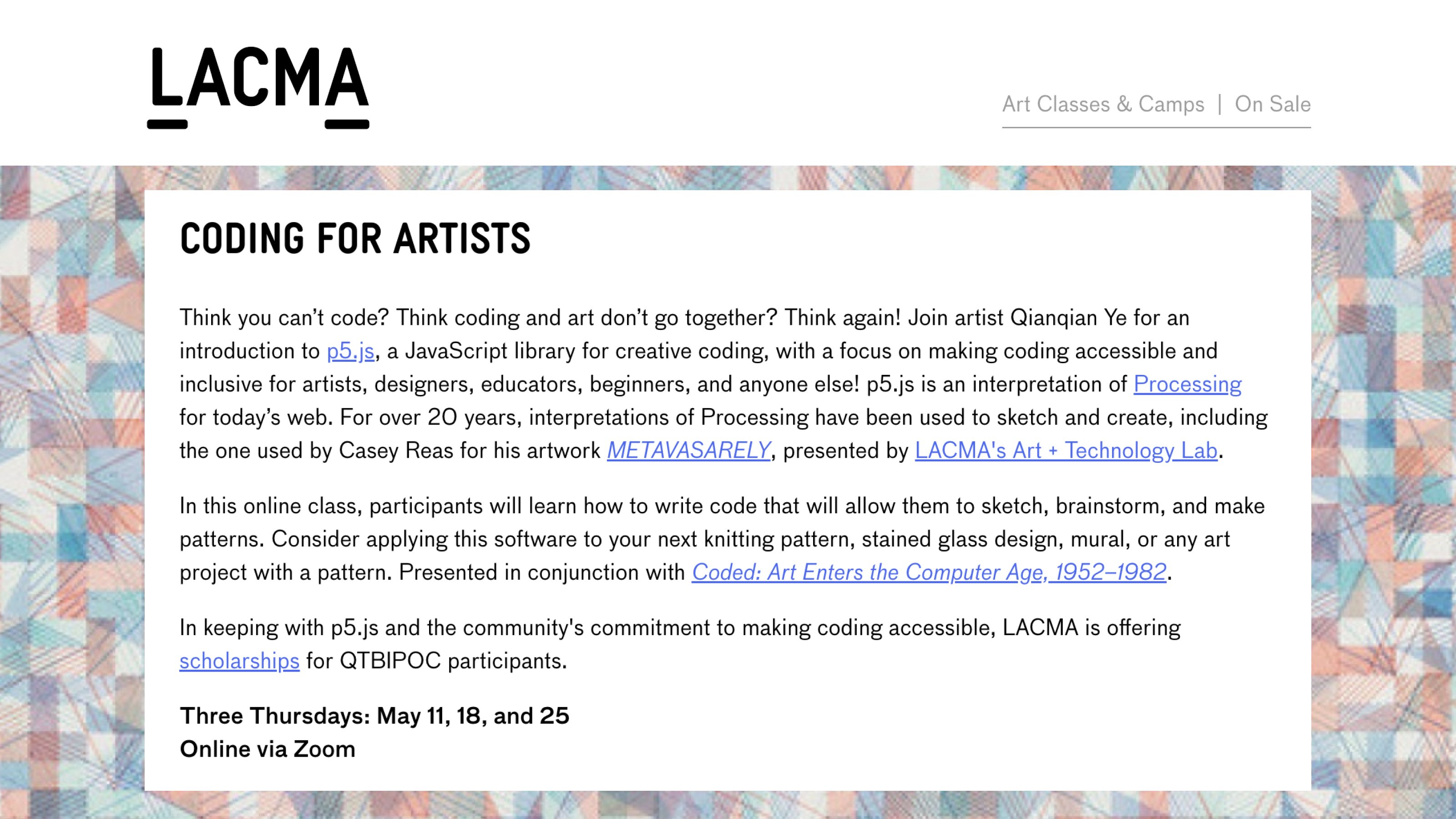Image resolution: width=1456 pixels, height=819 pixels.
Task: Click the patterned background left of the card
Action: click(72, 492)
